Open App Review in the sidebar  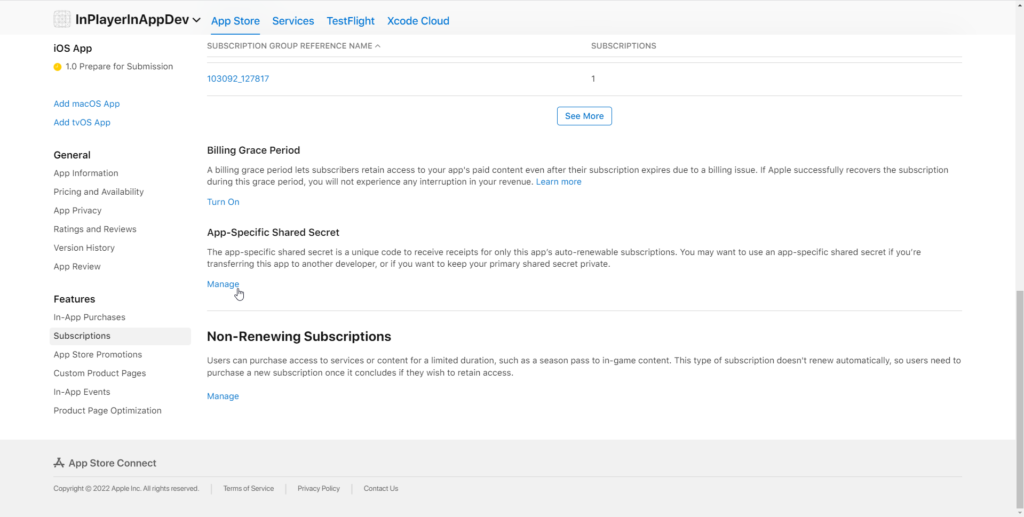pos(77,266)
